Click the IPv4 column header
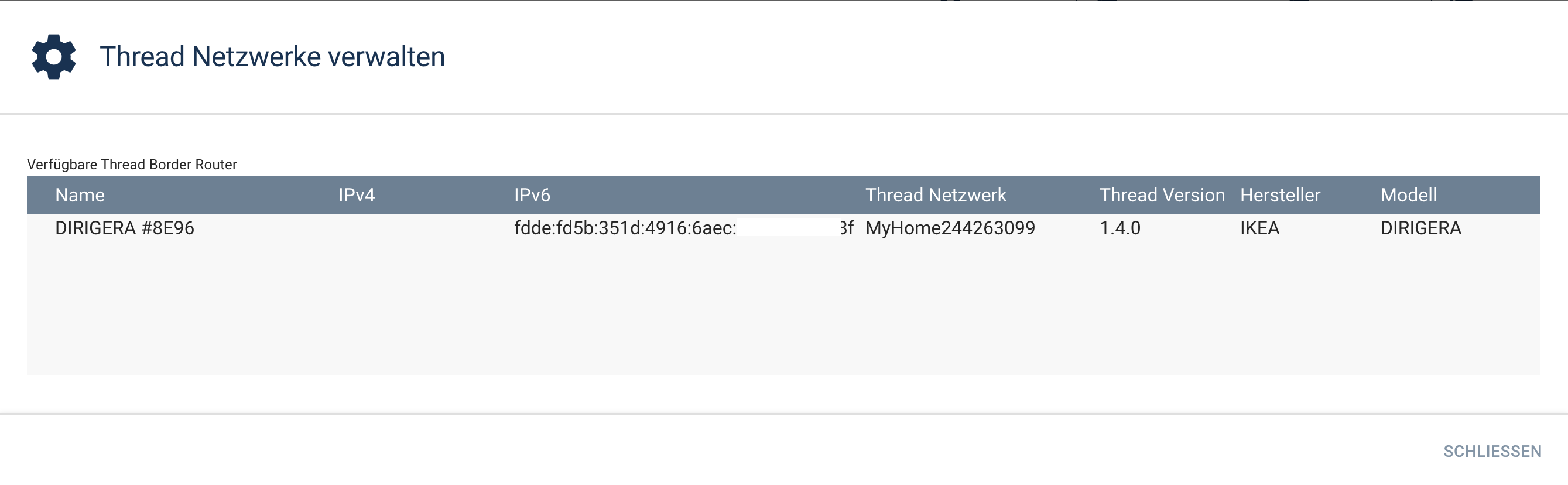Screen dimensions: 1568x485 357,195
